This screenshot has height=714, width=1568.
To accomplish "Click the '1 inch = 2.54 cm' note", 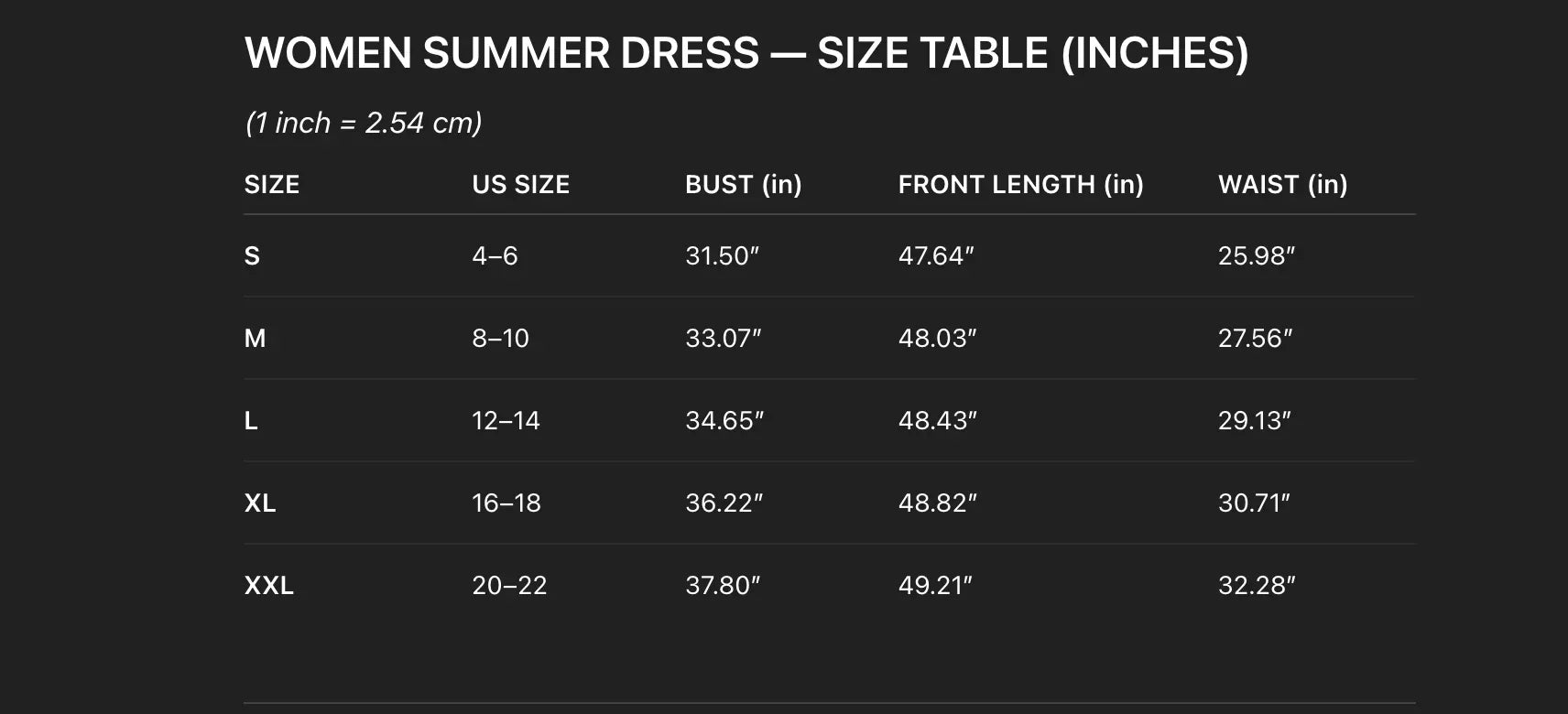I will point(364,123).
